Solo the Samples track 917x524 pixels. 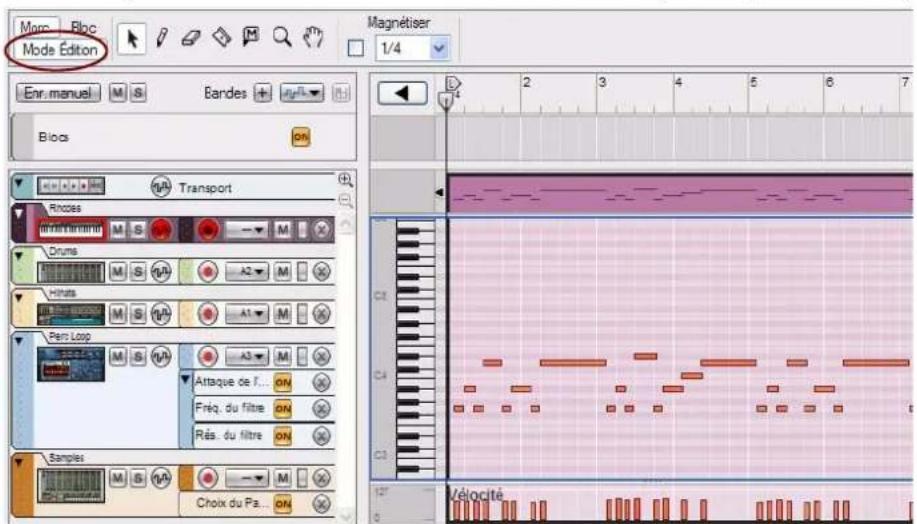coord(137,478)
